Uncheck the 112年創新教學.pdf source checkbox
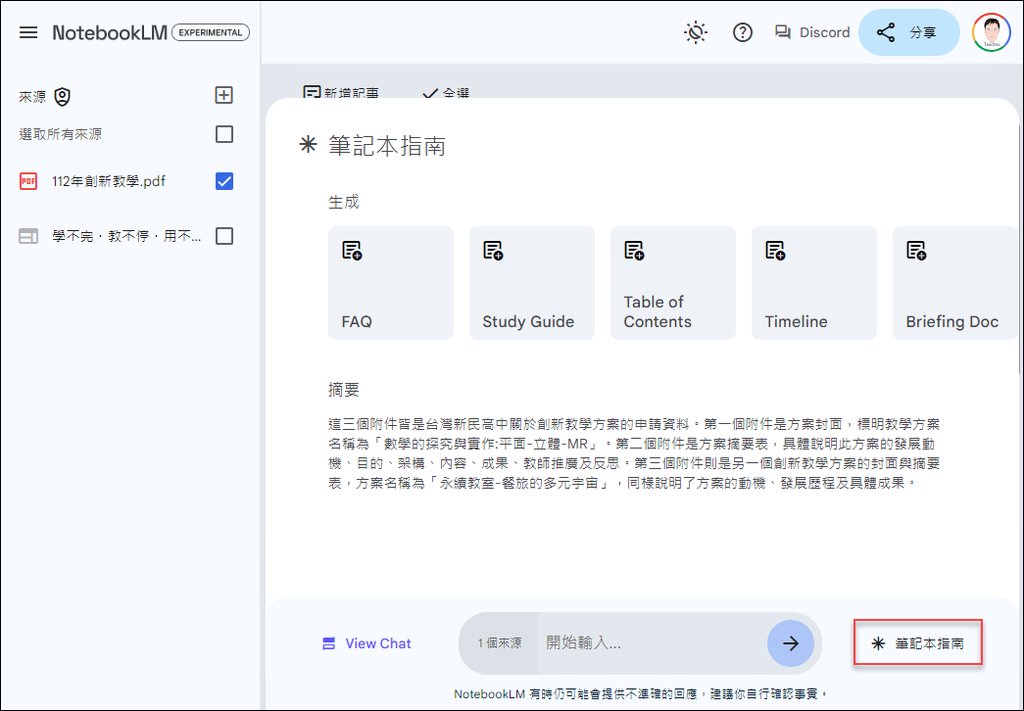1024x711 pixels. click(224, 181)
